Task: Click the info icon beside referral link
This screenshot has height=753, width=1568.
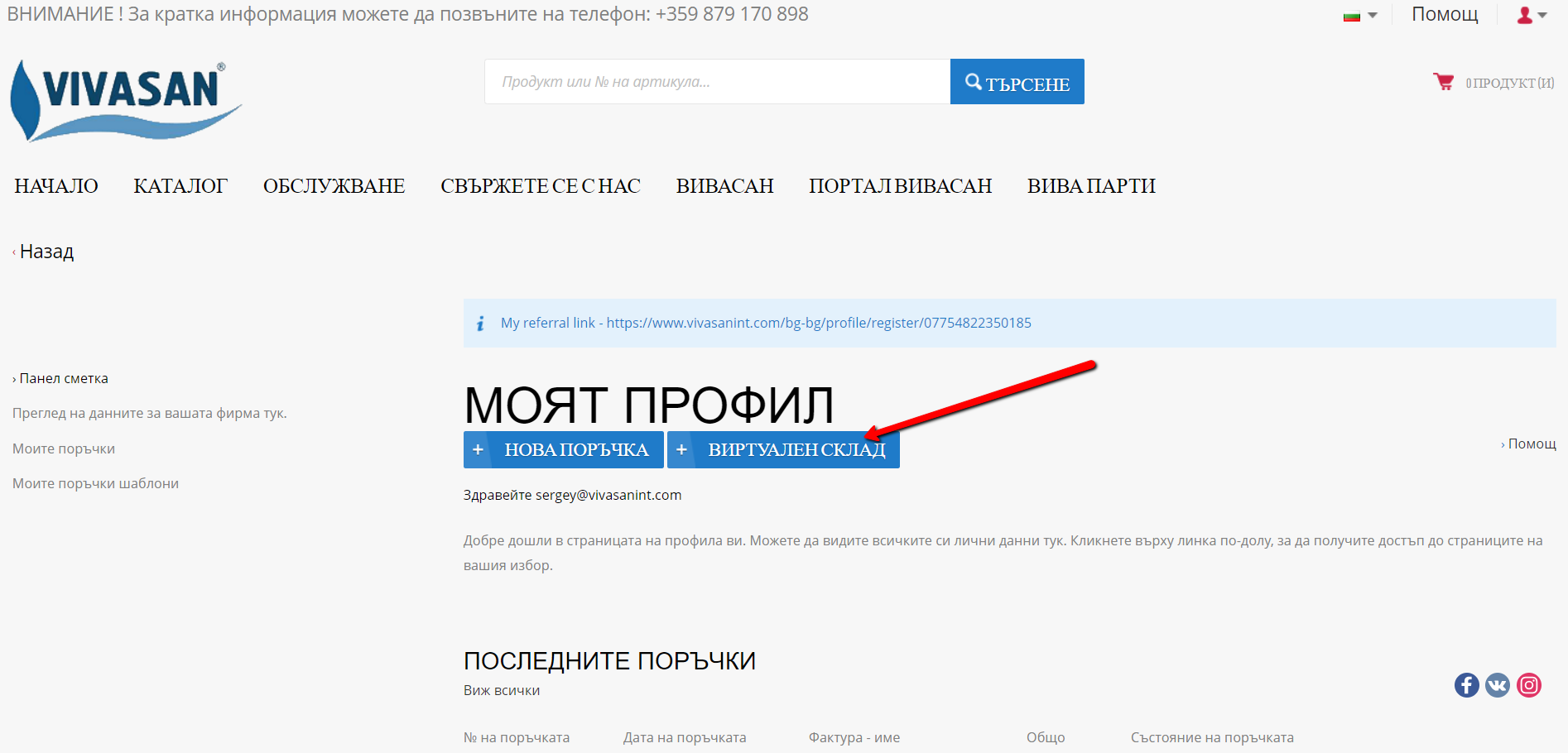Action: coord(480,324)
